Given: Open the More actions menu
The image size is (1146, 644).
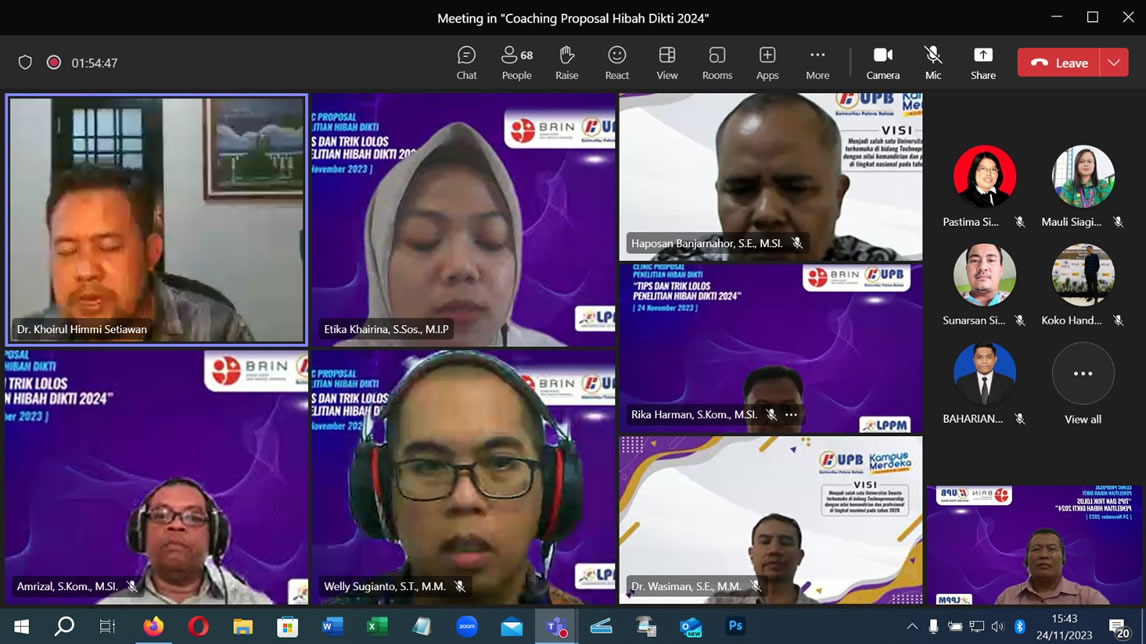Looking at the screenshot, I should pyautogui.click(x=817, y=62).
